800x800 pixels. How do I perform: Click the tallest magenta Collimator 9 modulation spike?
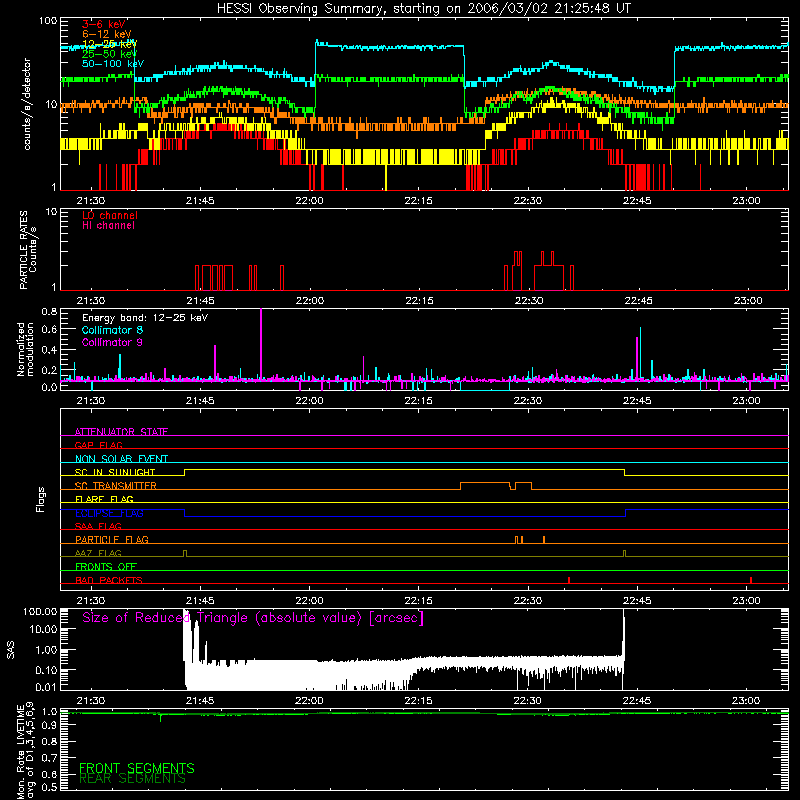(261, 343)
